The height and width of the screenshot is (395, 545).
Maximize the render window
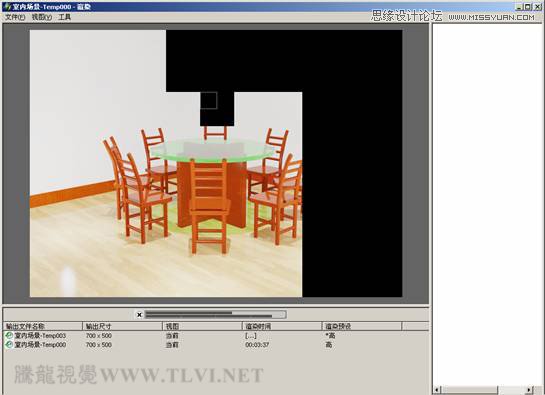click(x=528, y=6)
